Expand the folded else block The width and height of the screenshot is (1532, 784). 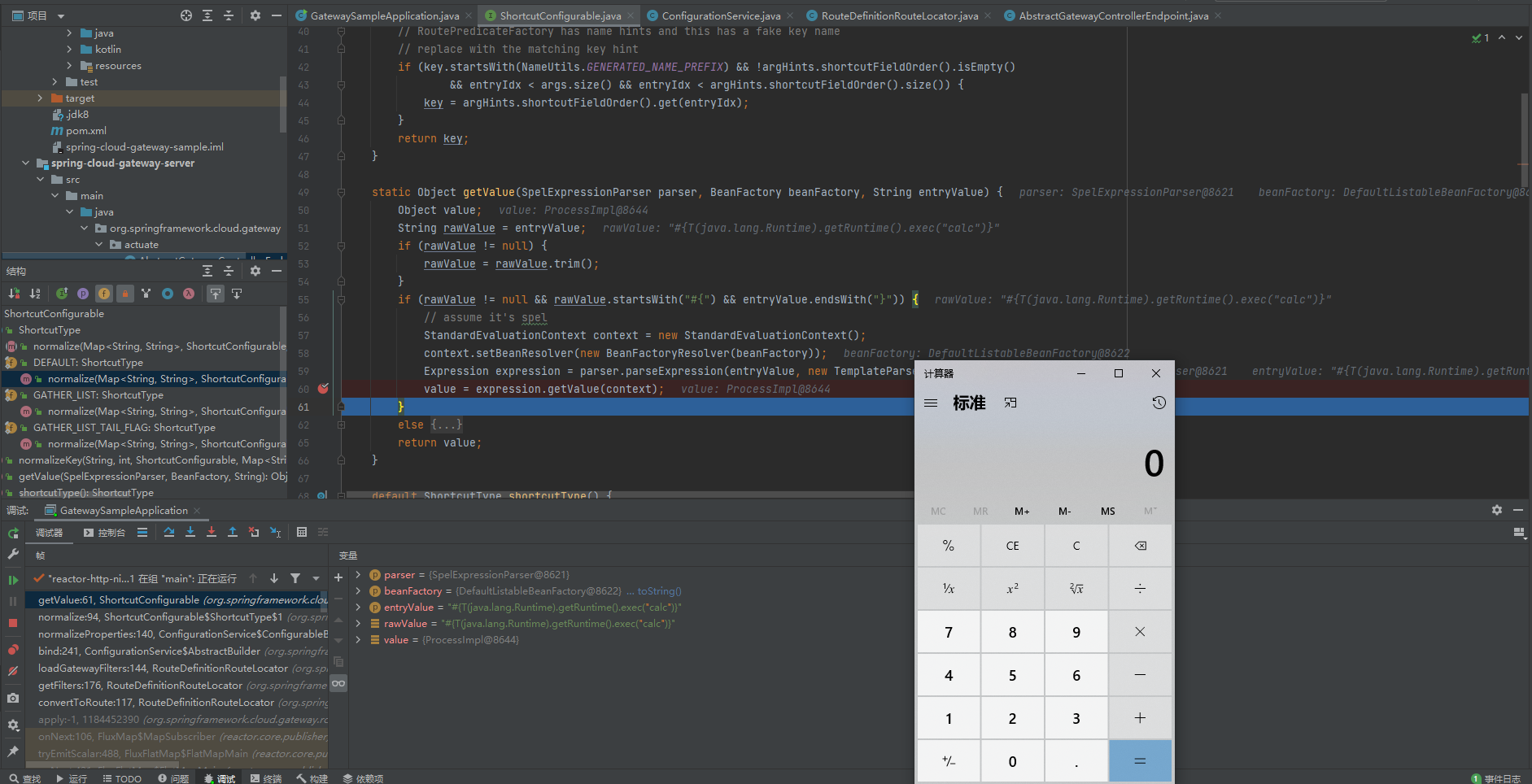447,425
